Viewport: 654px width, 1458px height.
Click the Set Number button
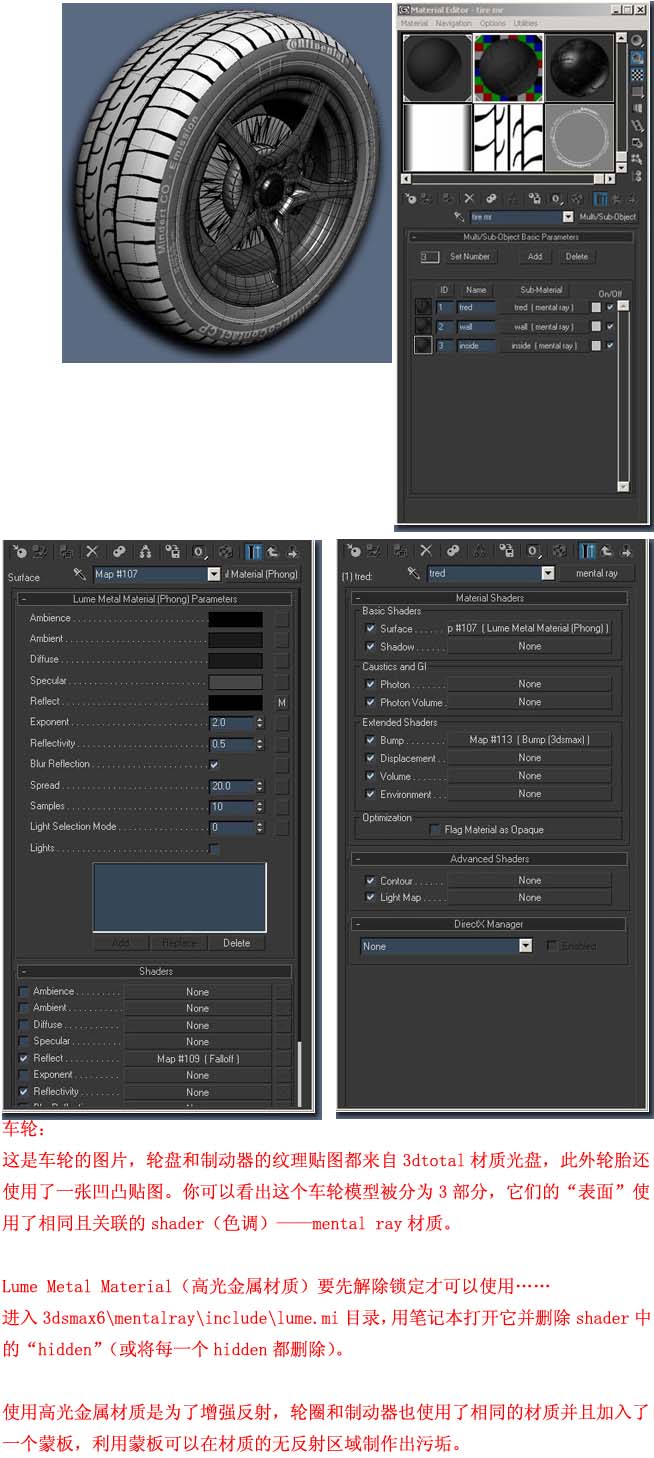pos(470,257)
